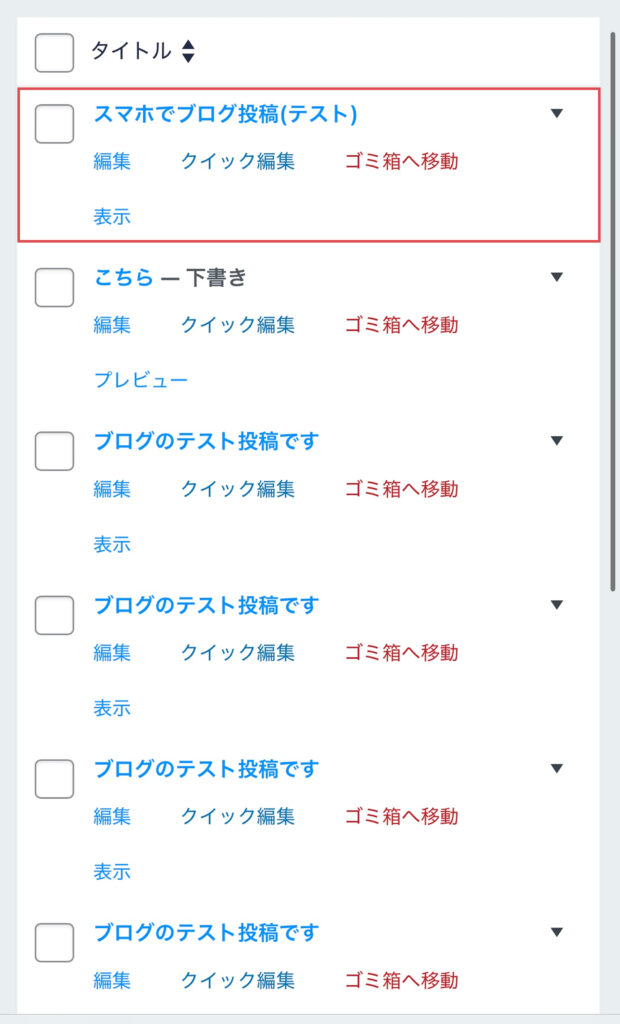620x1024 pixels.
Task: Click ゴミ箱へ移動 under the こちら draft
Action: pyautogui.click(x=401, y=325)
